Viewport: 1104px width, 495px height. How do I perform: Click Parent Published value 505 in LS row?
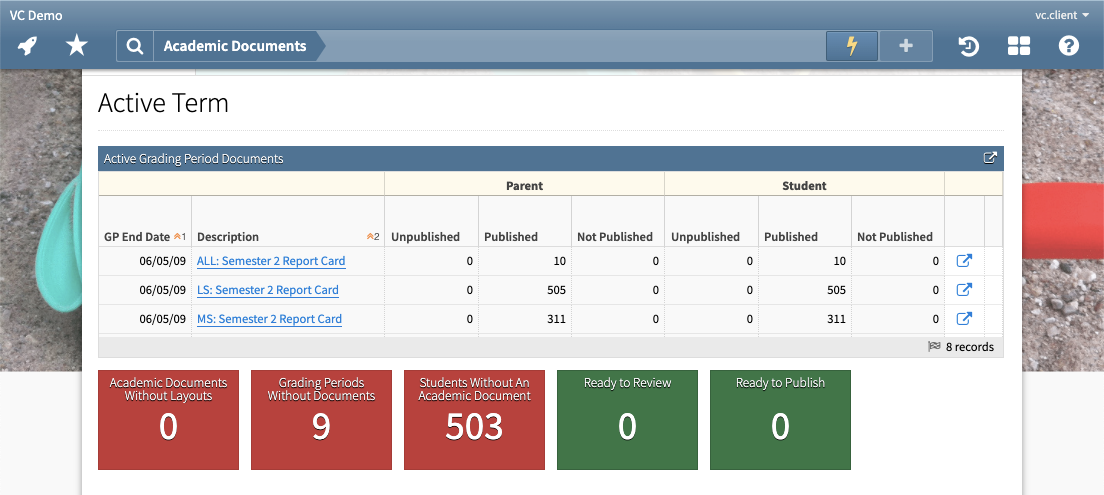click(556, 290)
